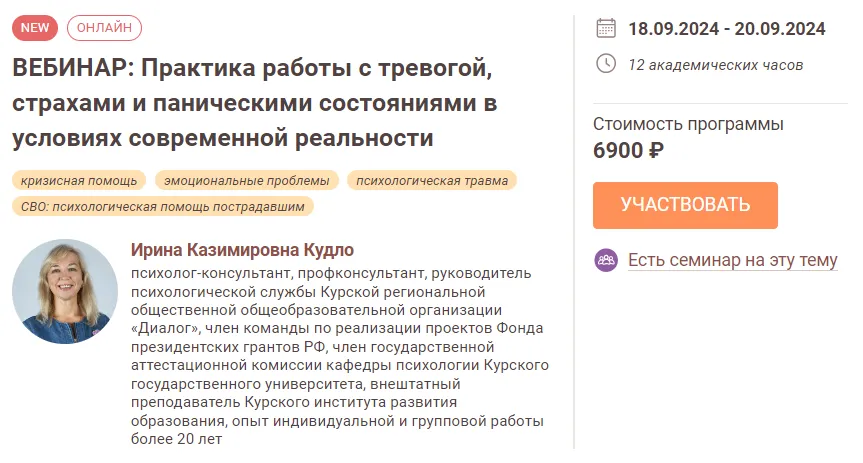The width and height of the screenshot is (863, 463).
Task: Click the purple group icon for seminar
Action: pyautogui.click(x=606, y=260)
